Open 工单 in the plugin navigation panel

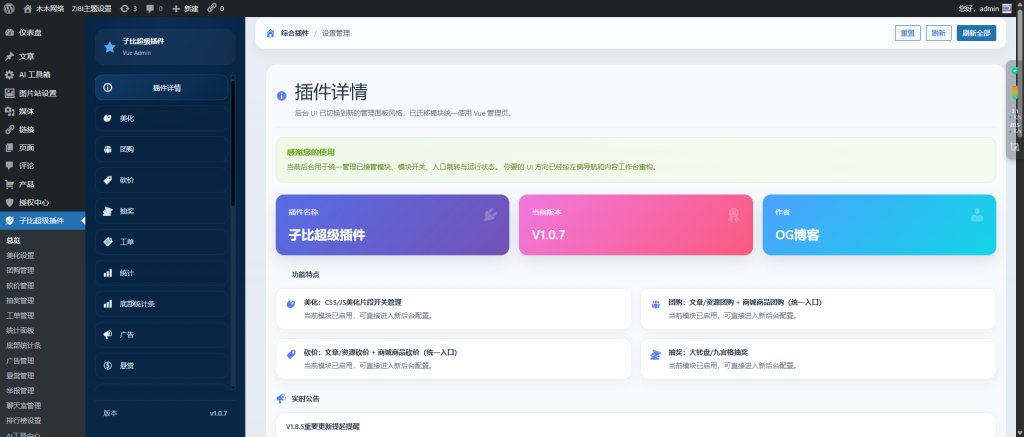(x=162, y=242)
